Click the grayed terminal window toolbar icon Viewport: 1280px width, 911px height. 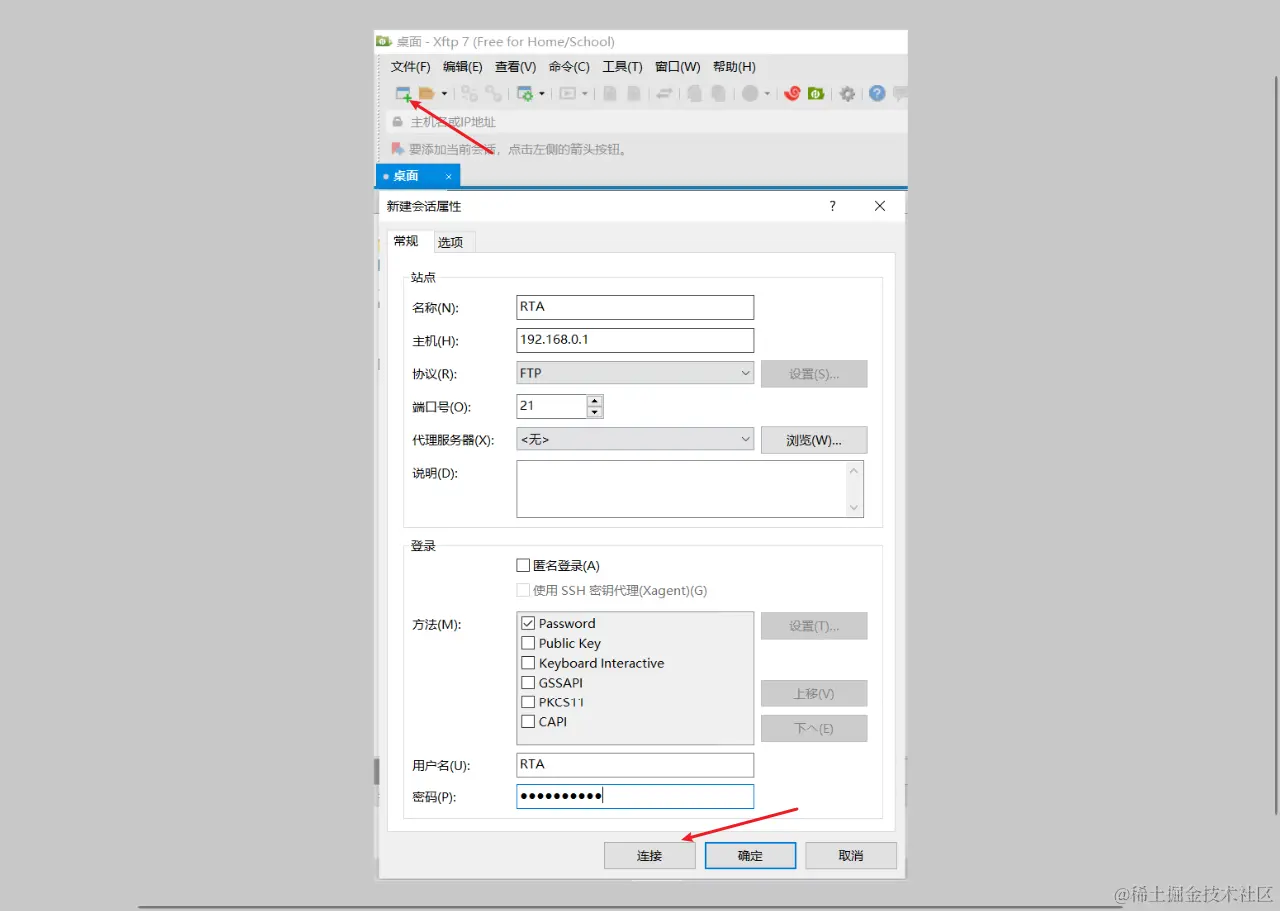coord(568,94)
